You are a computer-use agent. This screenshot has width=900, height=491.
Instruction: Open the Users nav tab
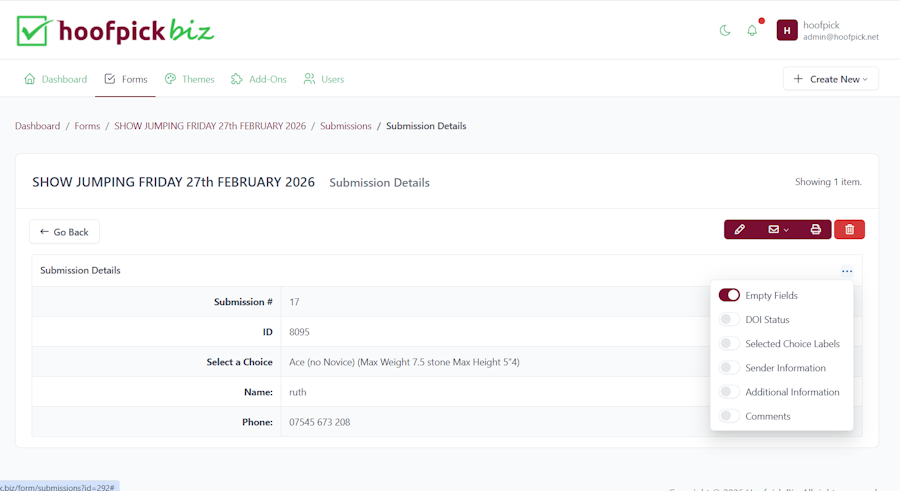pos(324,79)
